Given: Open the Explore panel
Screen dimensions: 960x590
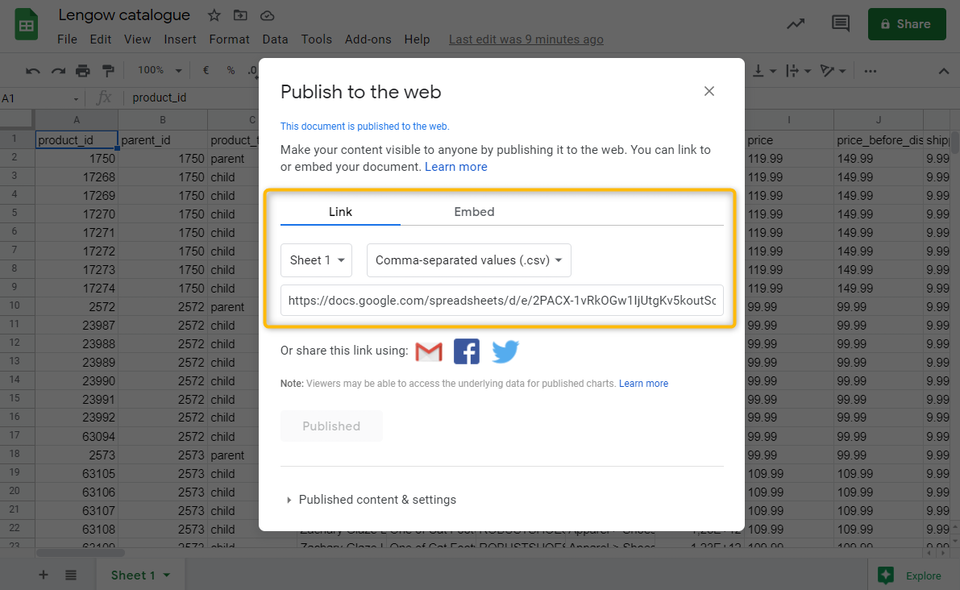Looking at the screenshot, I should tap(909, 575).
